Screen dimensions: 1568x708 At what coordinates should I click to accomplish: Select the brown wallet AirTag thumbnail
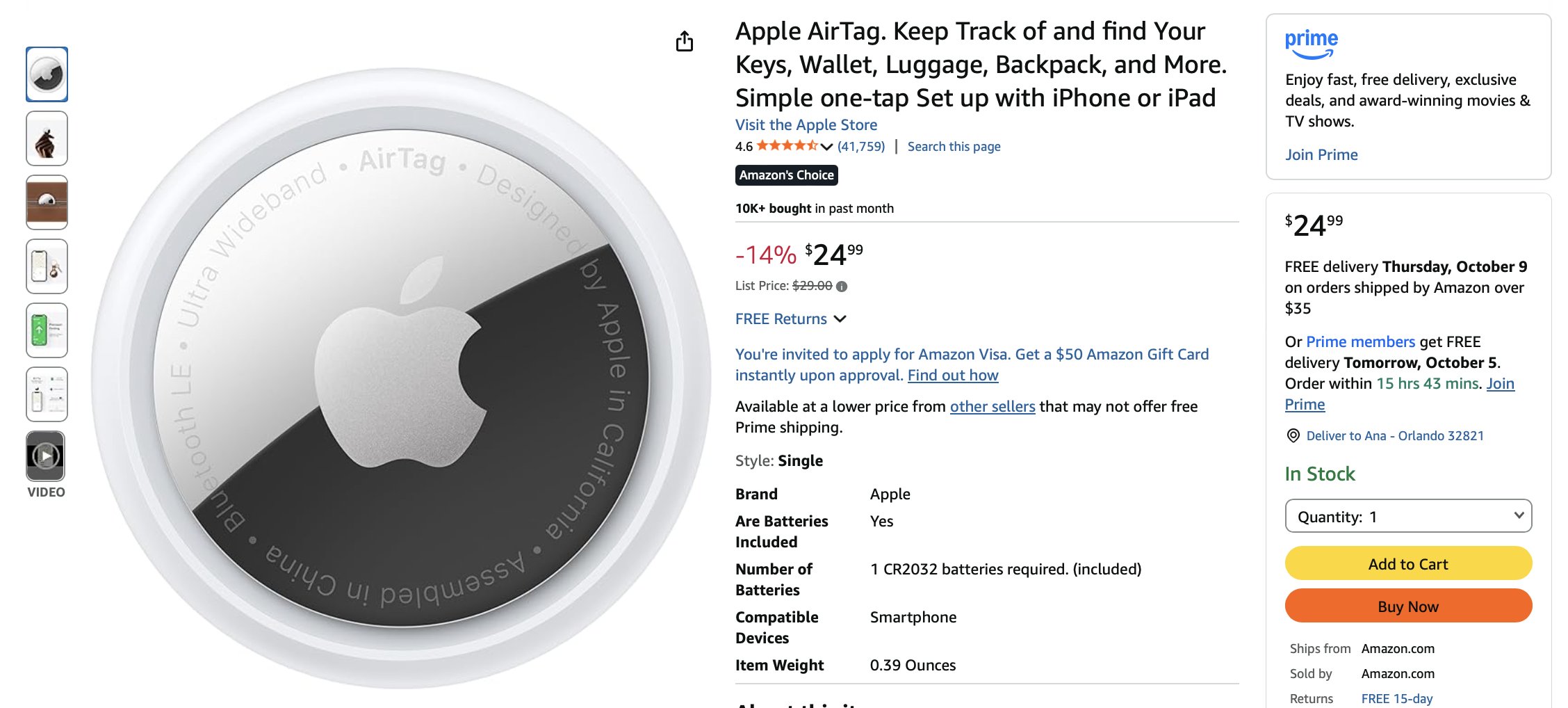click(47, 202)
